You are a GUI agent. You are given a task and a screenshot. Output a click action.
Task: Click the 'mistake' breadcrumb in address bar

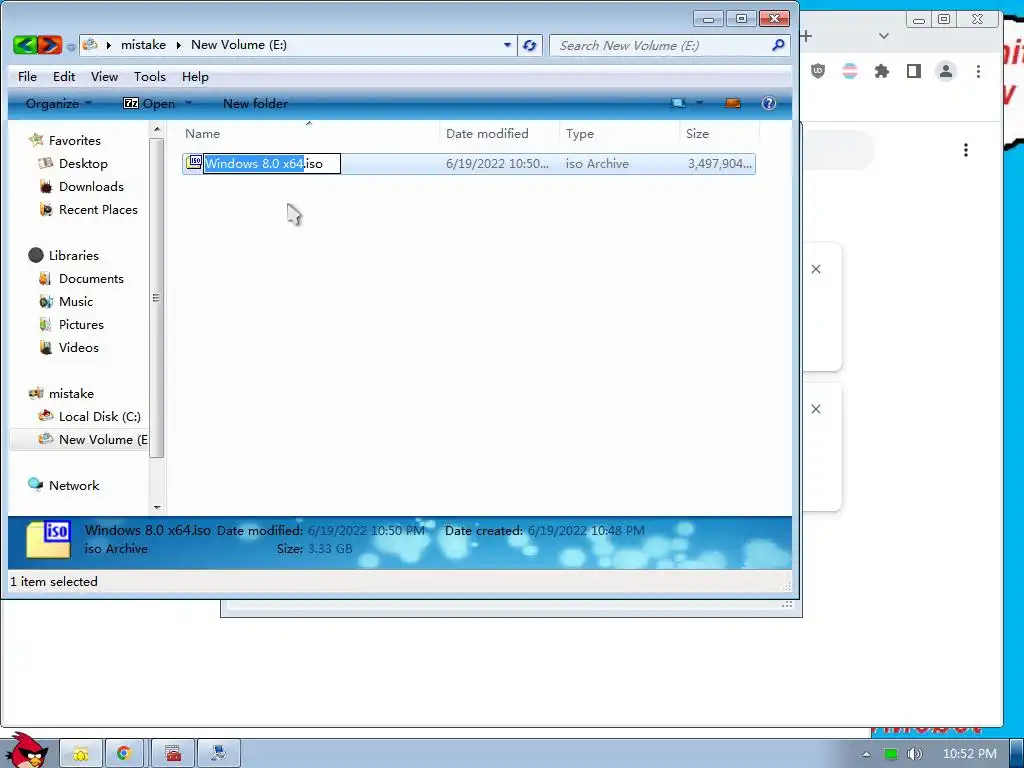(x=143, y=45)
